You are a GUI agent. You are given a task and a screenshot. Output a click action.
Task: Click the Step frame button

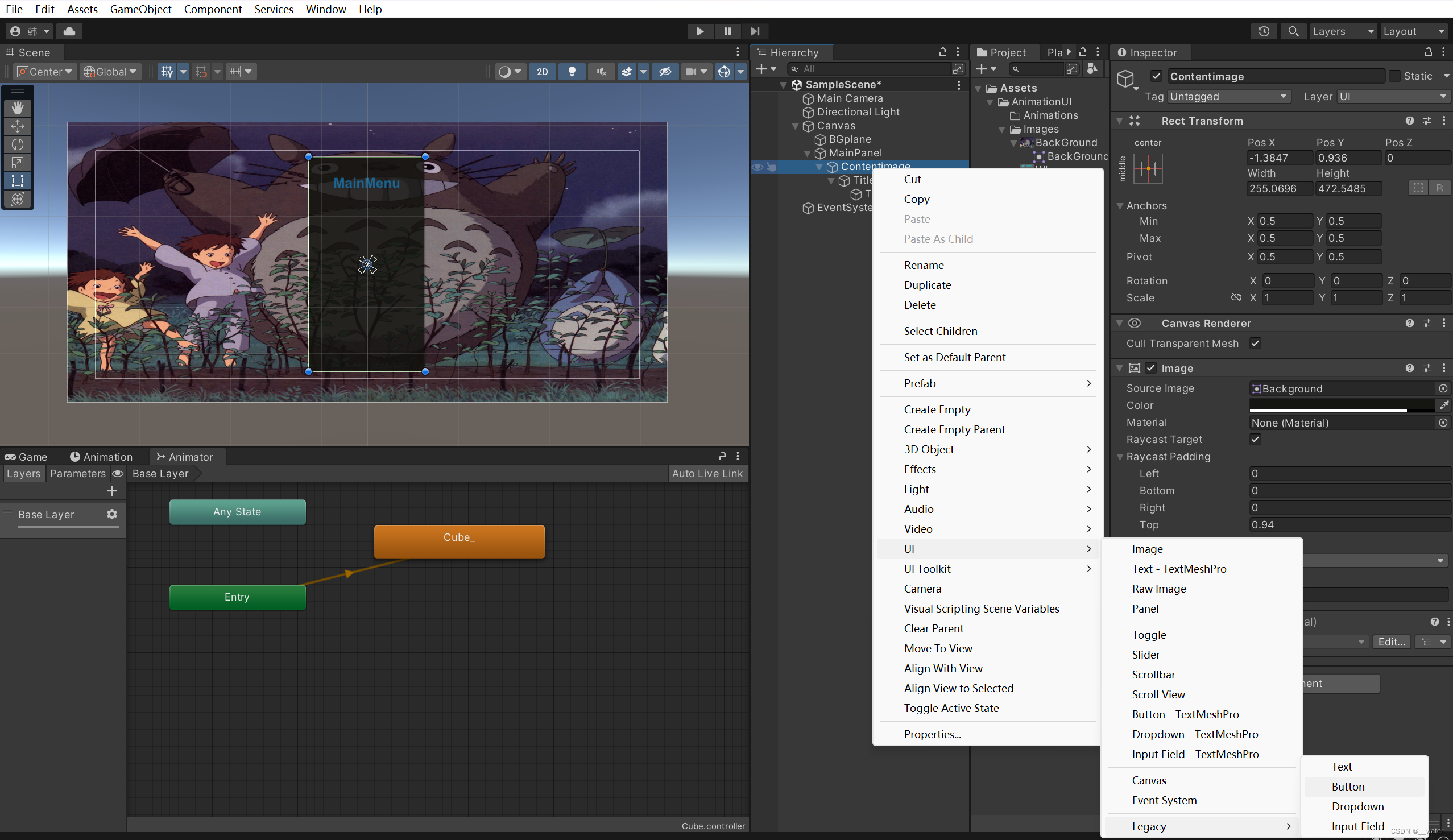pyautogui.click(x=755, y=31)
